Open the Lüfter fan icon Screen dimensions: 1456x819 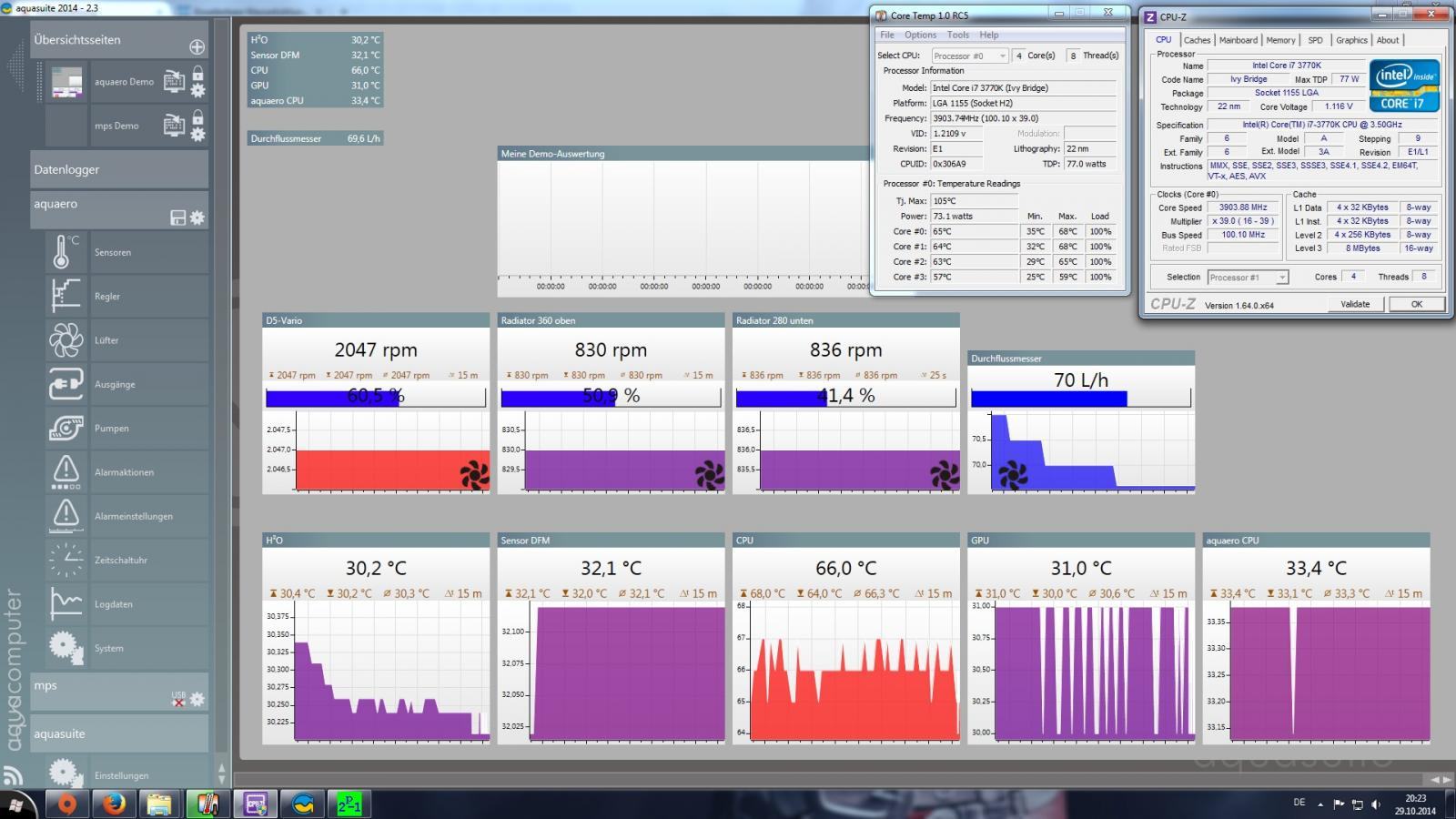tap(66, 340)
